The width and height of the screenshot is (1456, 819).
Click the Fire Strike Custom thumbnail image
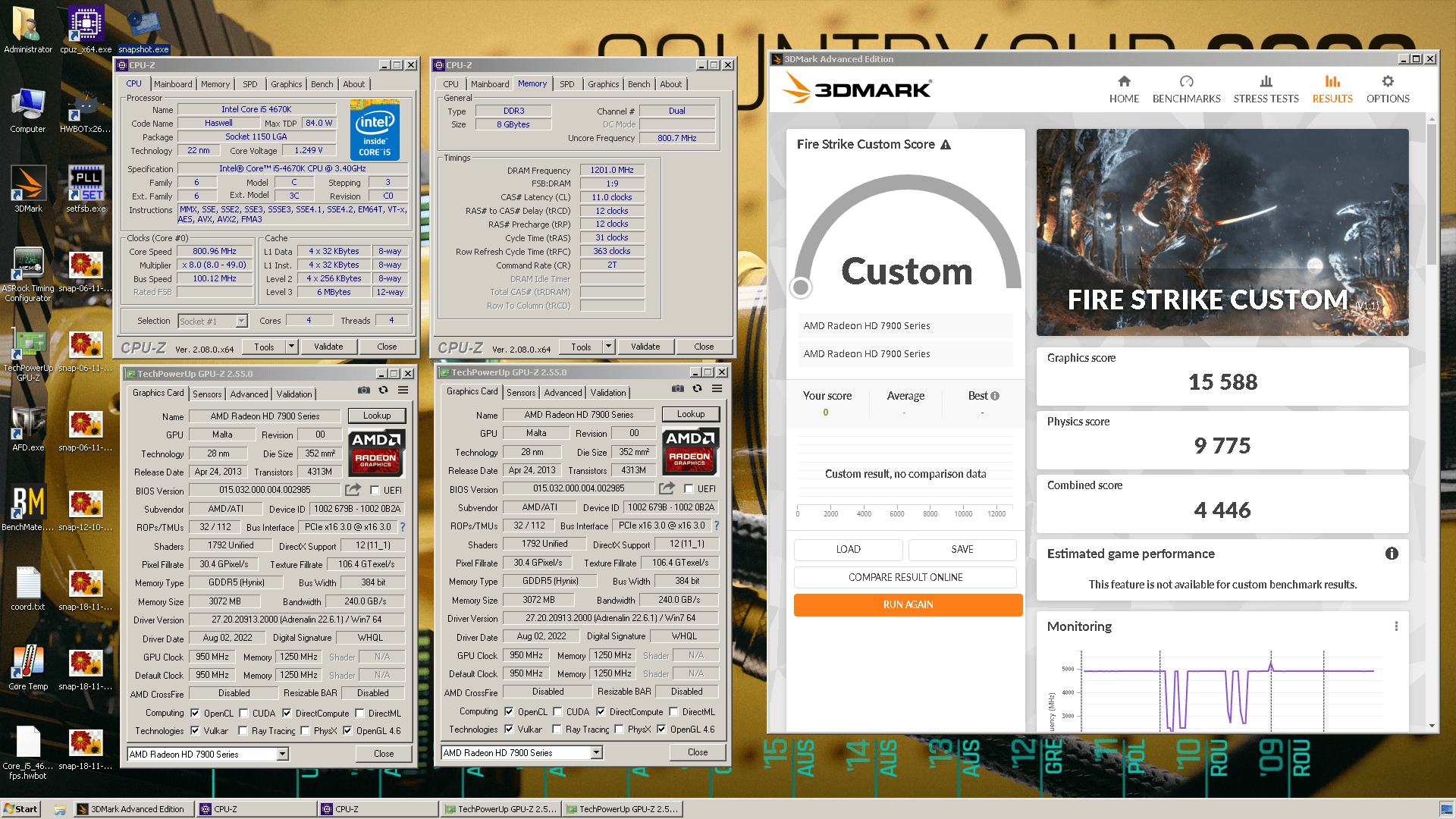[x=1222, y=232]
